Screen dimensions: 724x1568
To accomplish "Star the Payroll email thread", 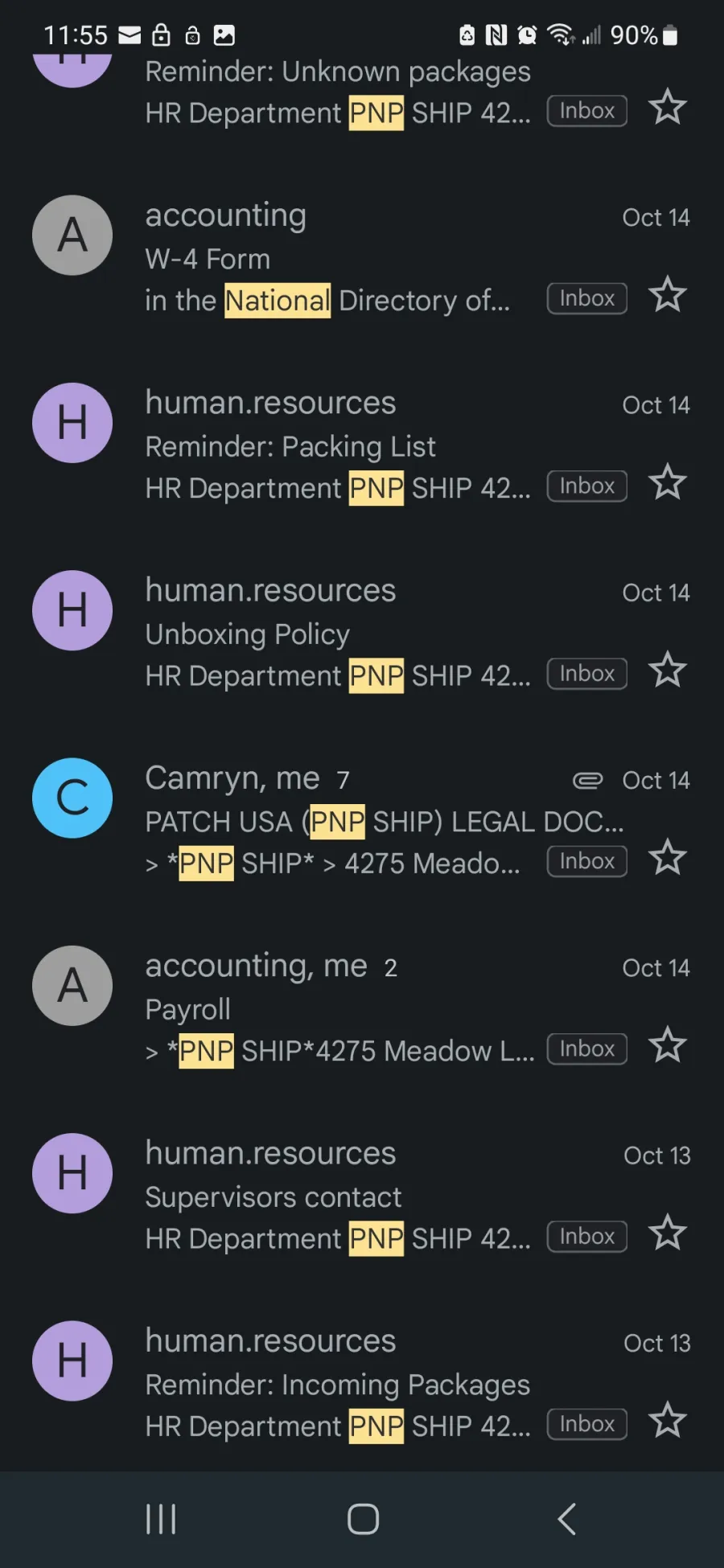I will pos(668,1045).
